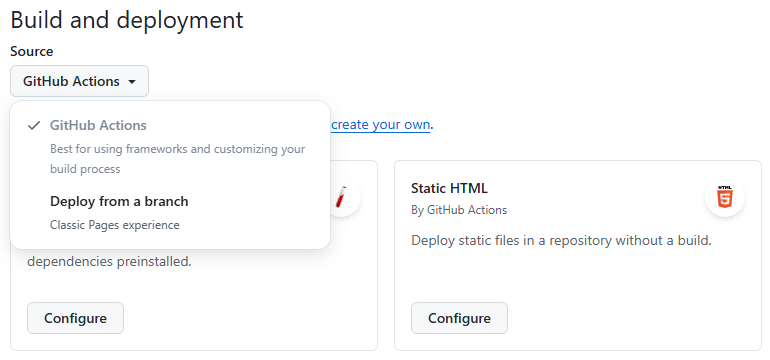Viewport: 770px width, 360px height.
Task: Select the checked GitHub Actions menu option
Action: (x=170, y=146)
